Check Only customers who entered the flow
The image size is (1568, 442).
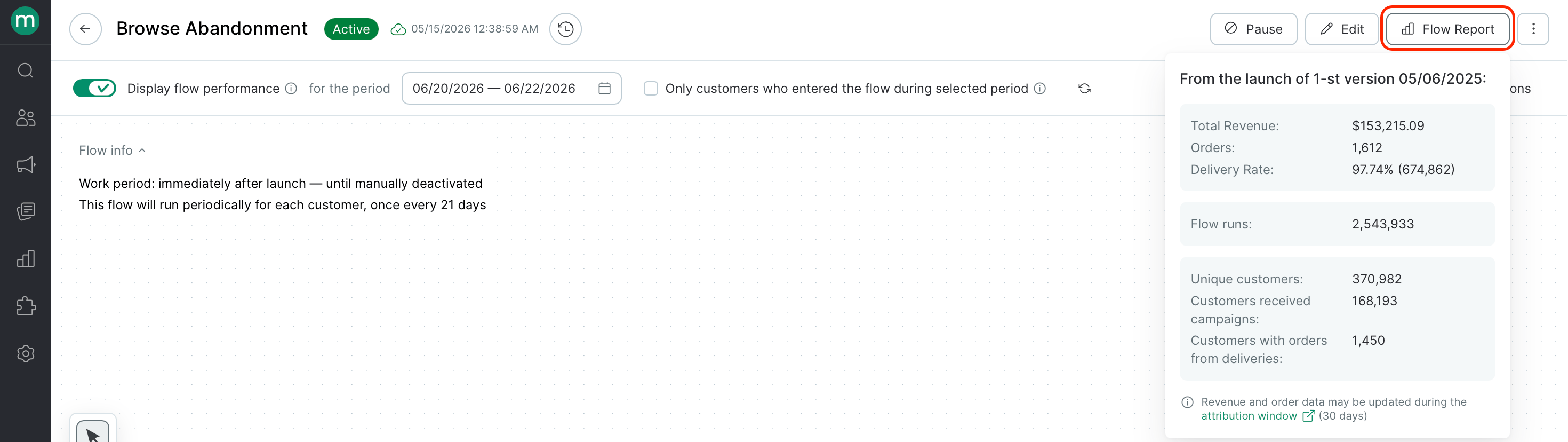tap(651, 89)
